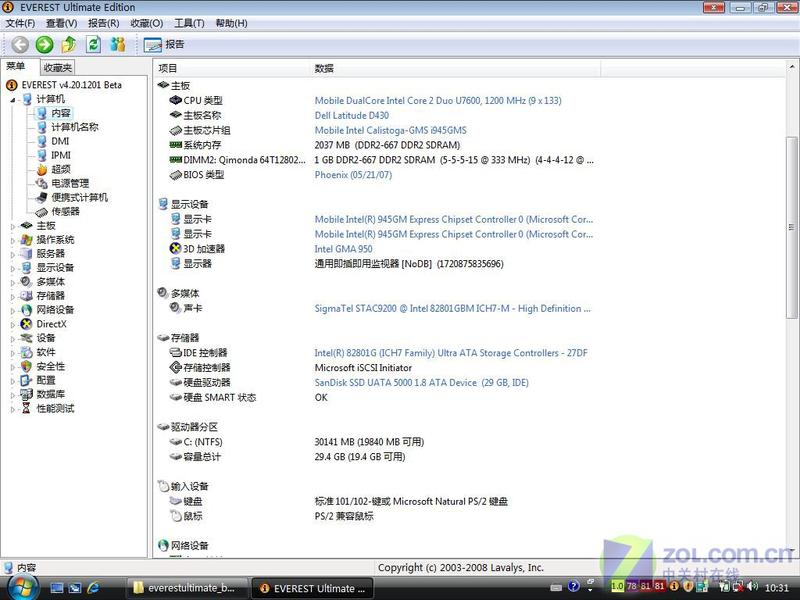Click the 安全性 shield icon

(27, 366)
